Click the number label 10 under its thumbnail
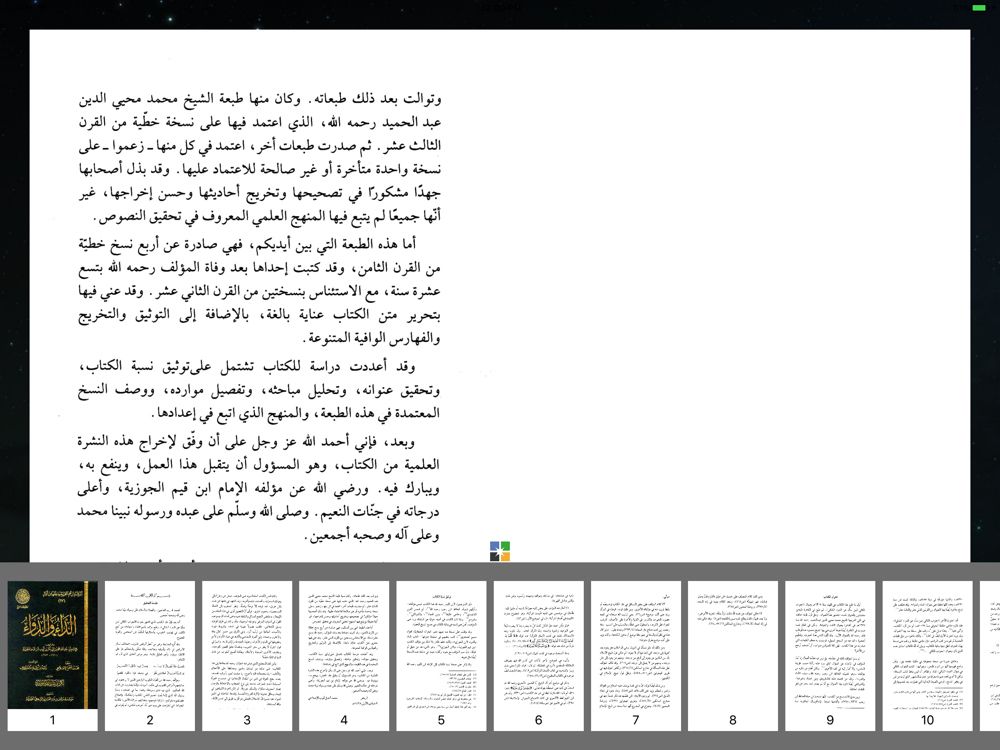1000x750 pixels. tap(927, 720)
